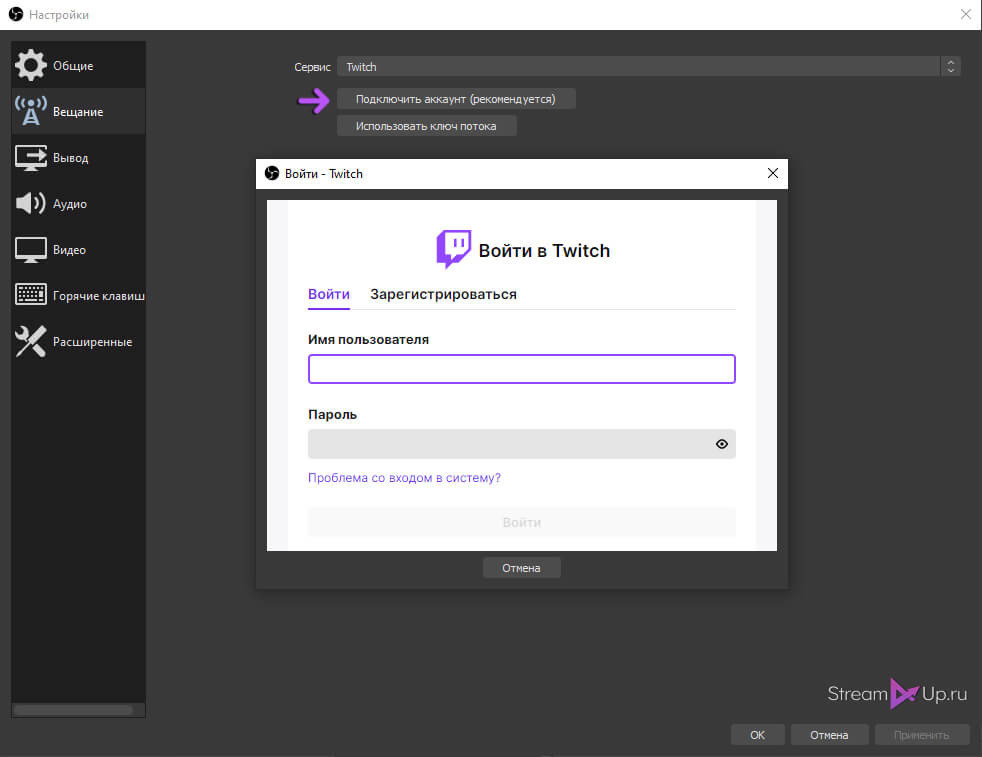
Task: Open the Аудио speaker icon
Action: pyautogui.click(x=31, y=203)
